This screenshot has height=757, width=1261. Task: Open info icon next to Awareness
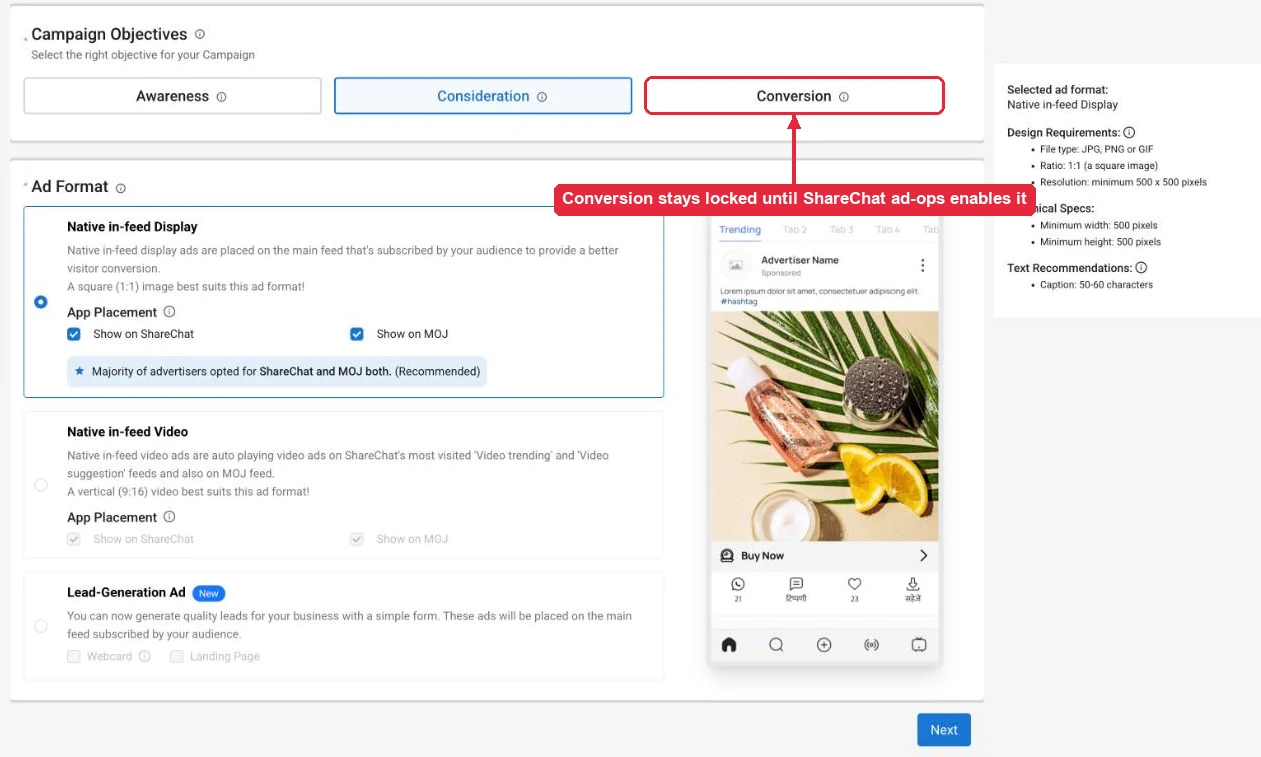pyautogui.click(x=222, y=97)
